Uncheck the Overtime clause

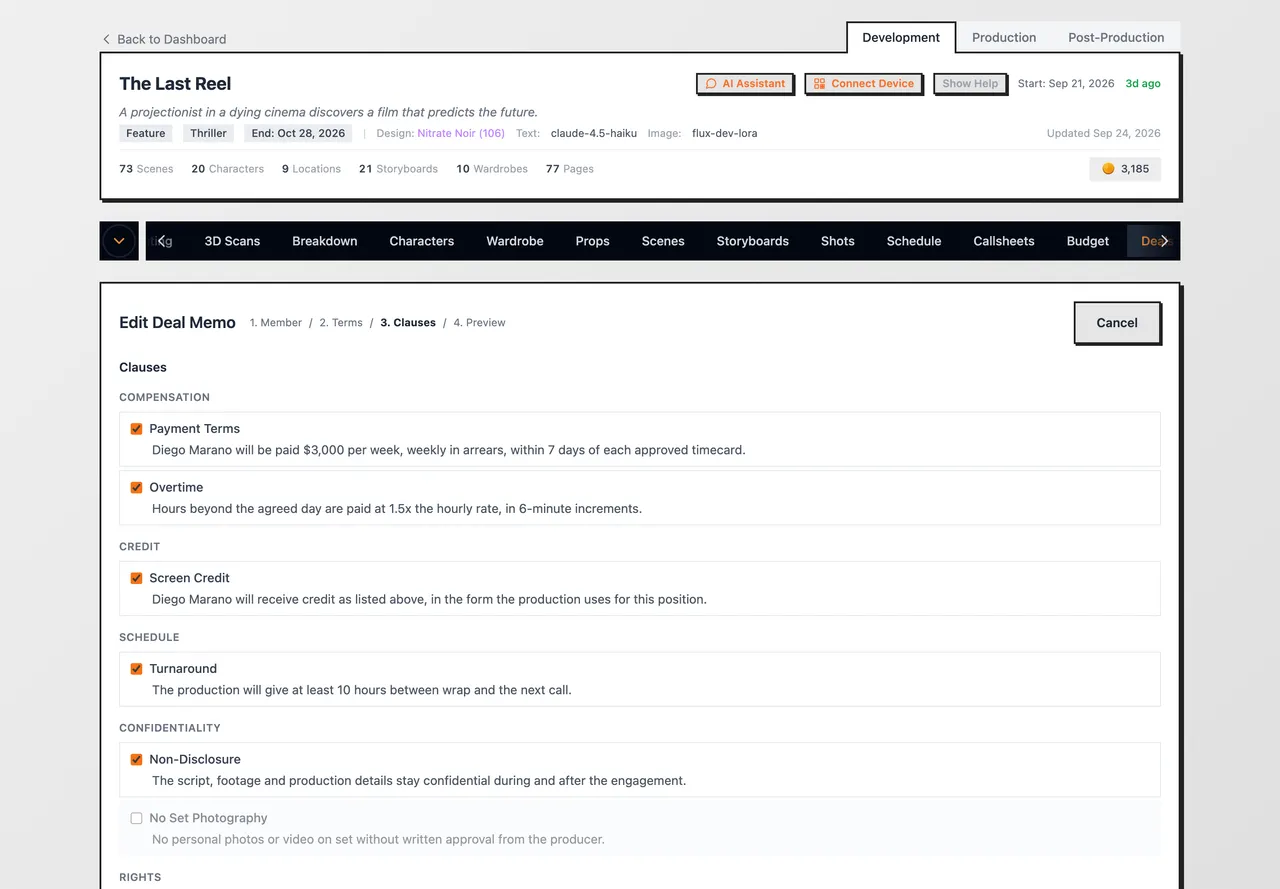coord(136,488)
